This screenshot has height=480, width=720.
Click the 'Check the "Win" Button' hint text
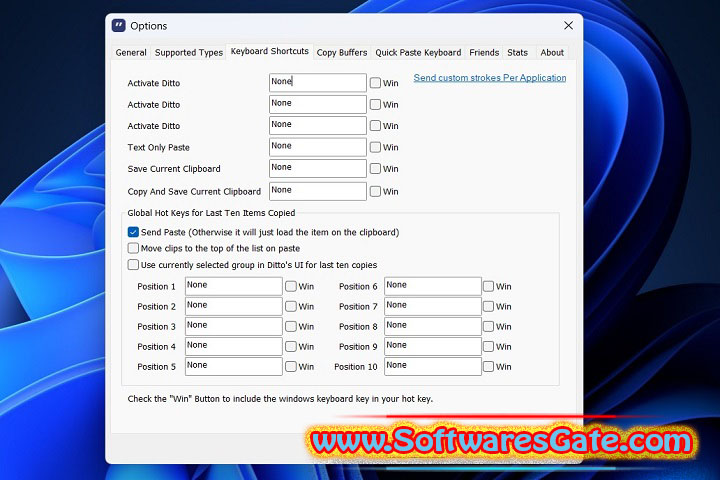[x=280, y=399]
